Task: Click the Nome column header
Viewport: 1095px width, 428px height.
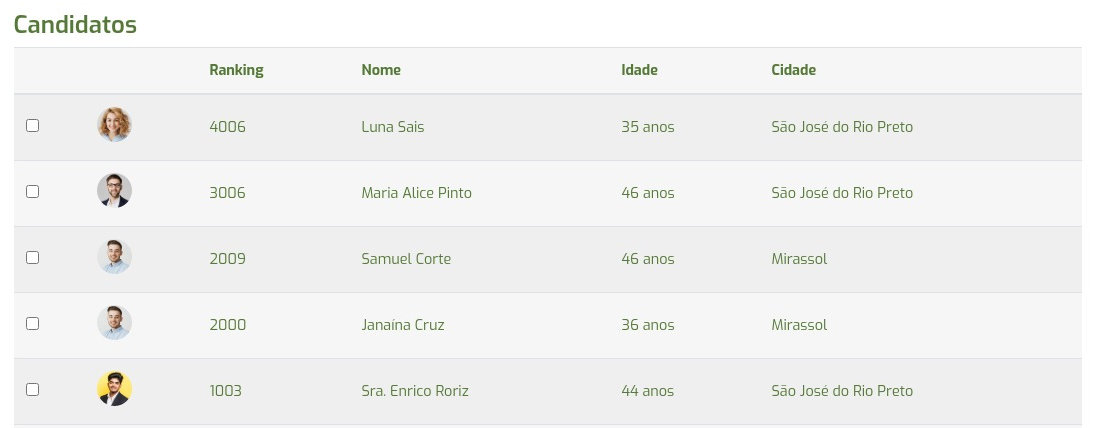Action: coord(381,70)
